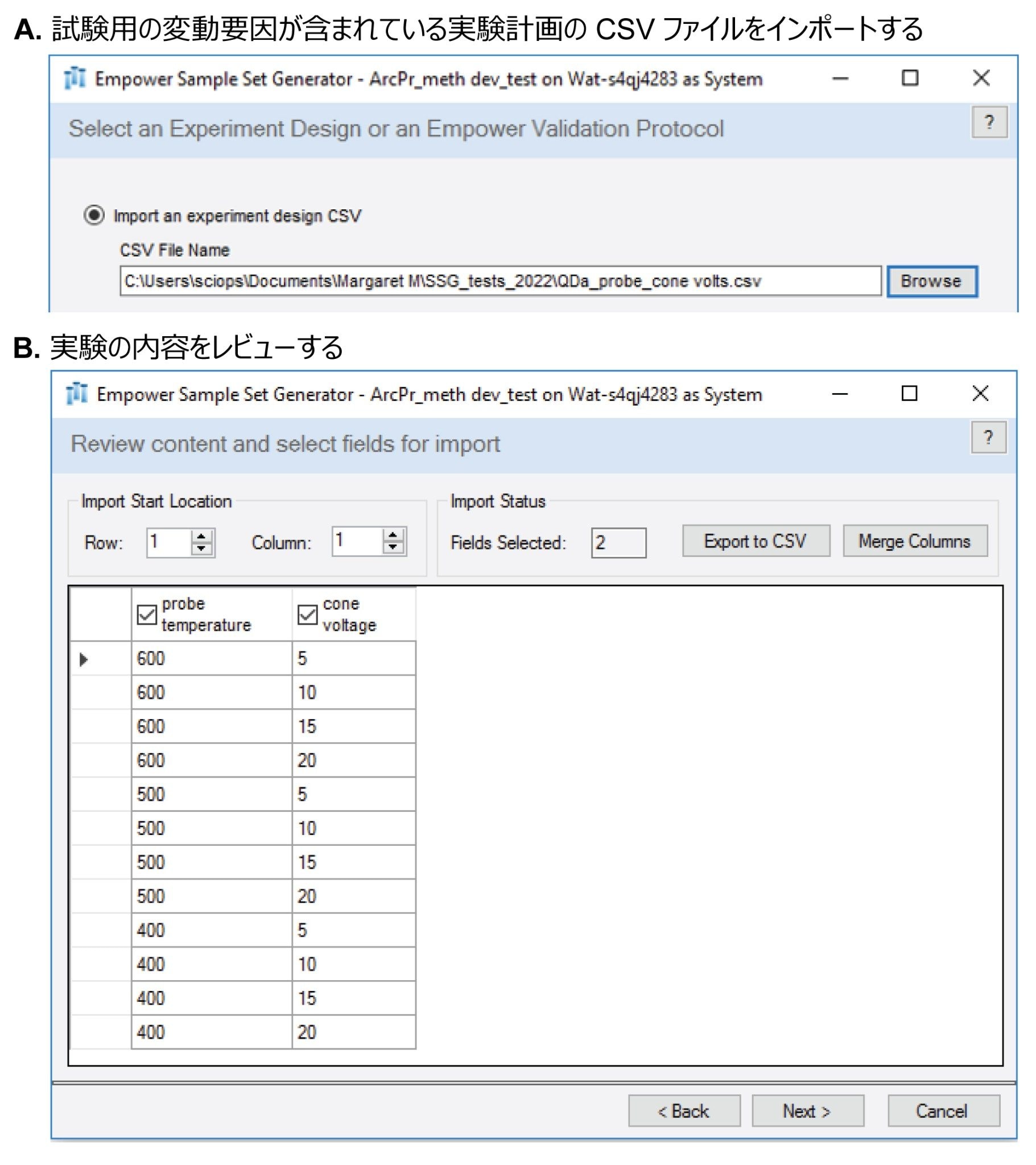Click the Fields Selected value box
1036x1165 pixels.
pos(618,543)
